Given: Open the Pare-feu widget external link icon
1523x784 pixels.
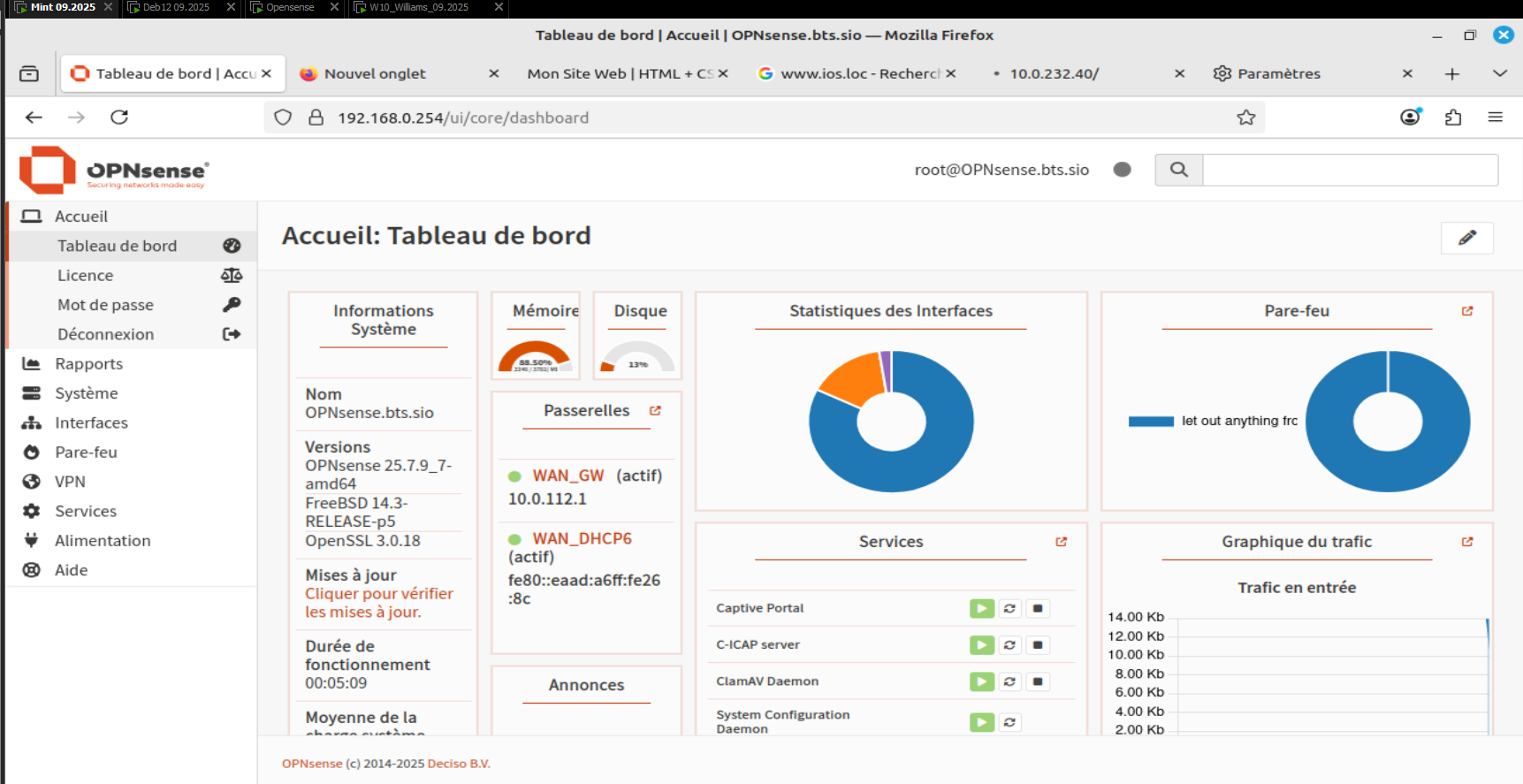Looking at the screenshot, I should [1467, 311].
